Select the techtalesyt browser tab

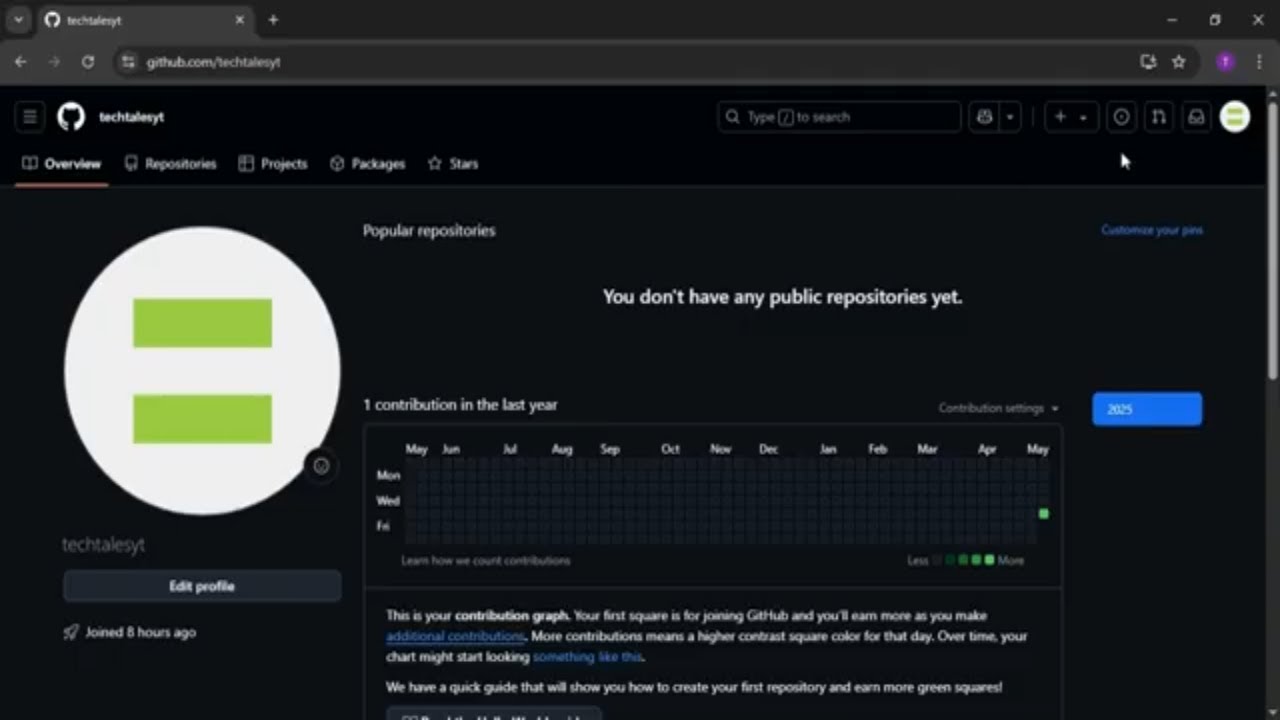click(x=144, y=20)
